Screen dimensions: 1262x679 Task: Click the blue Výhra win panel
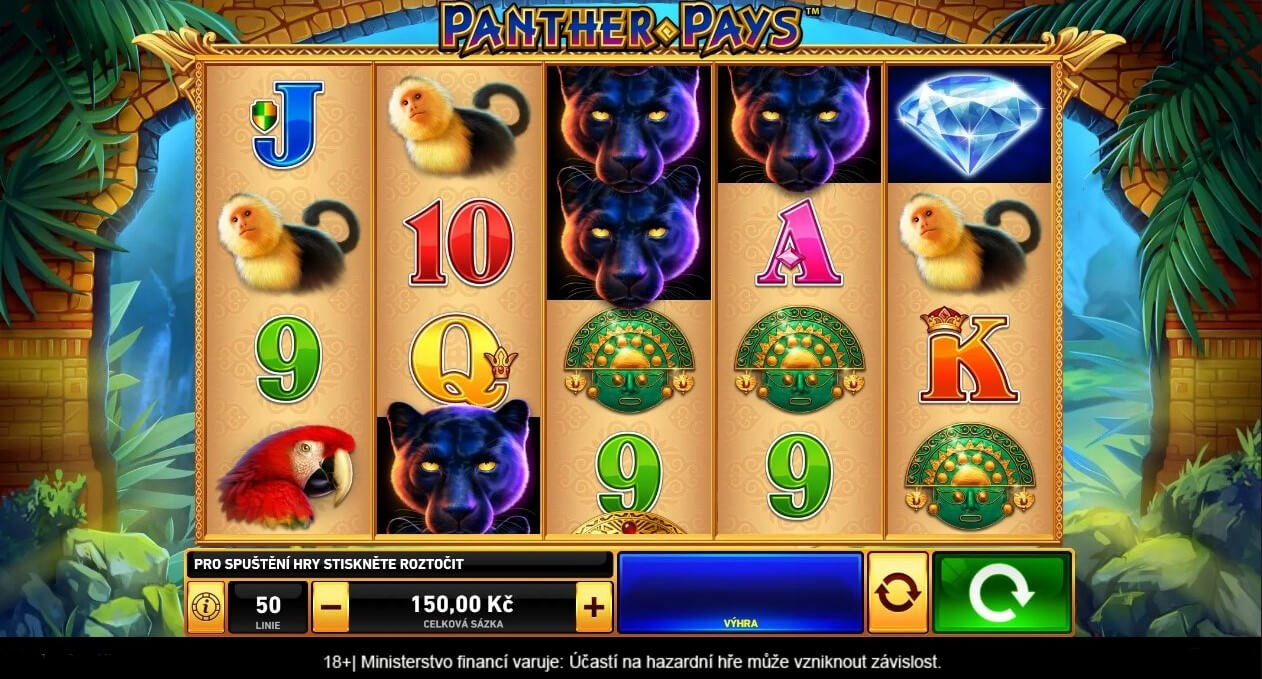740,592
